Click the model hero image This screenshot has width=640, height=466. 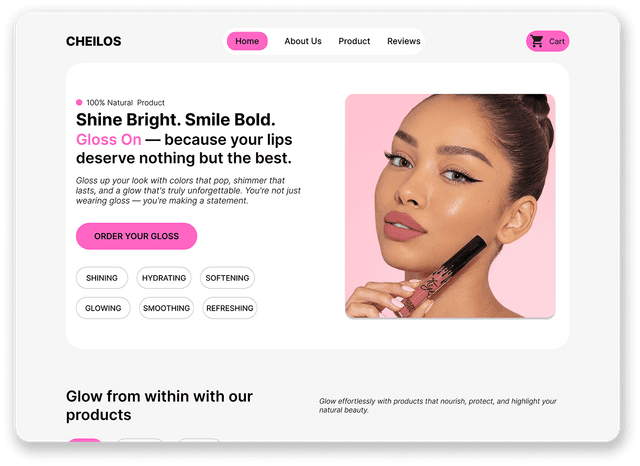(450, 206)
